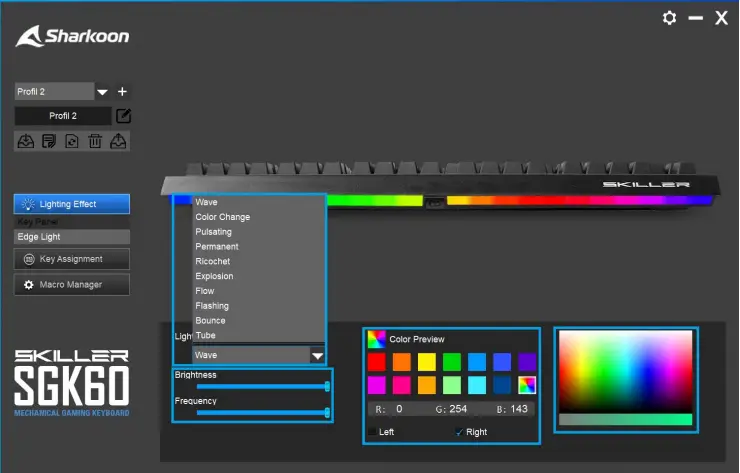Select the rainbow multicolor swatch icon
740x473 pixels.
point(527,385)
